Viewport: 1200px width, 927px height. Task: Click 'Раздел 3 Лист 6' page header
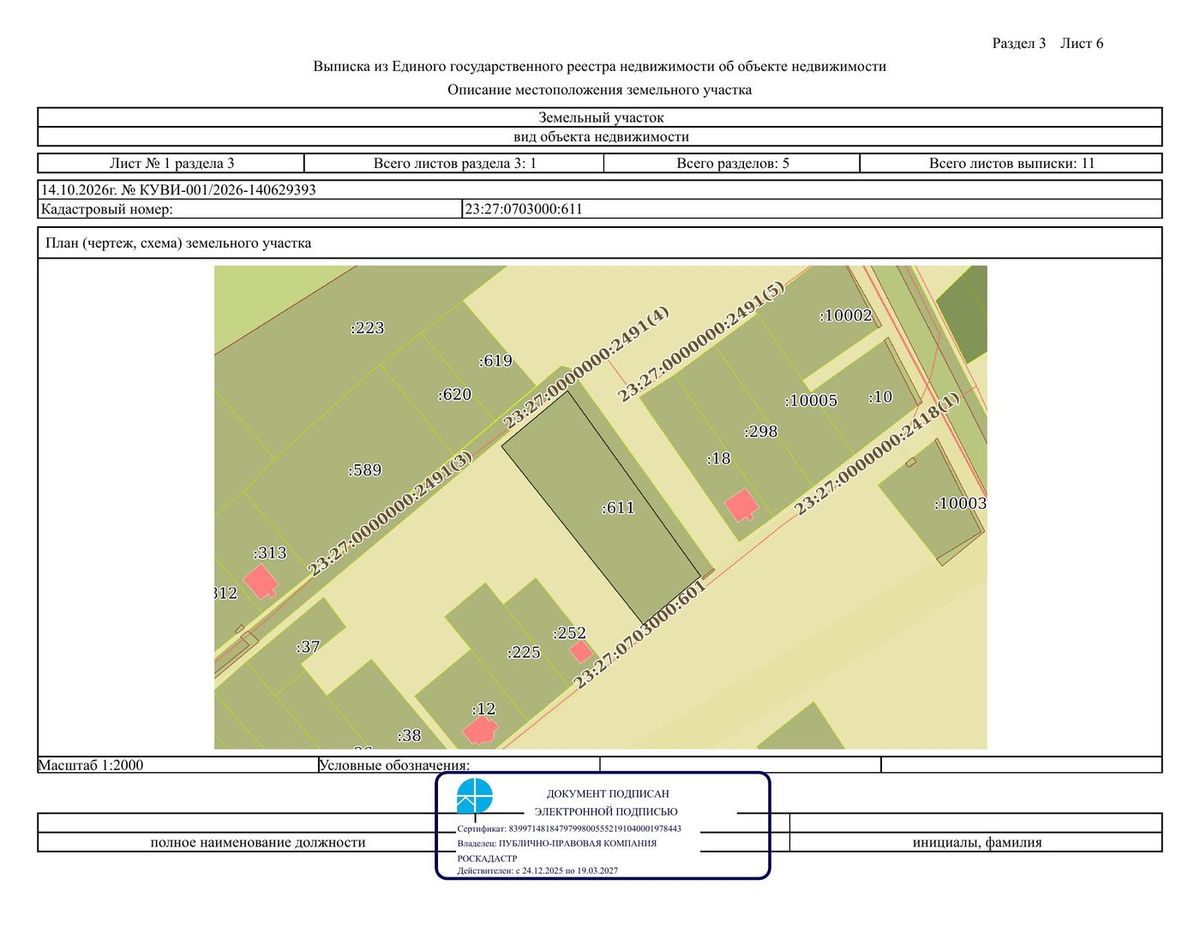[1047, 43]
